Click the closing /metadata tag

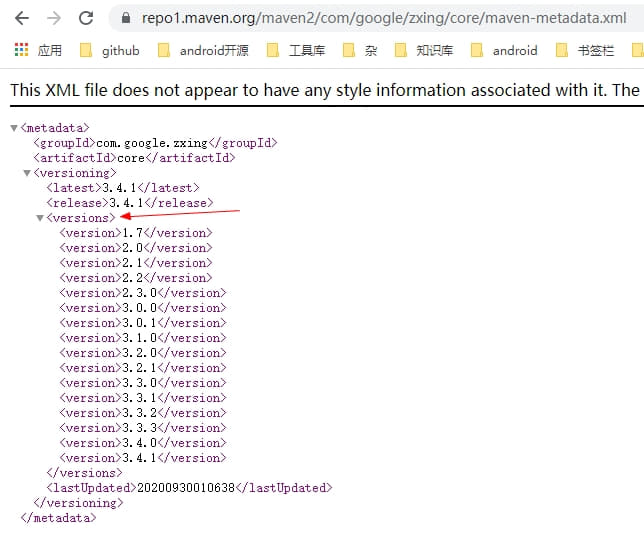[58, 518]
